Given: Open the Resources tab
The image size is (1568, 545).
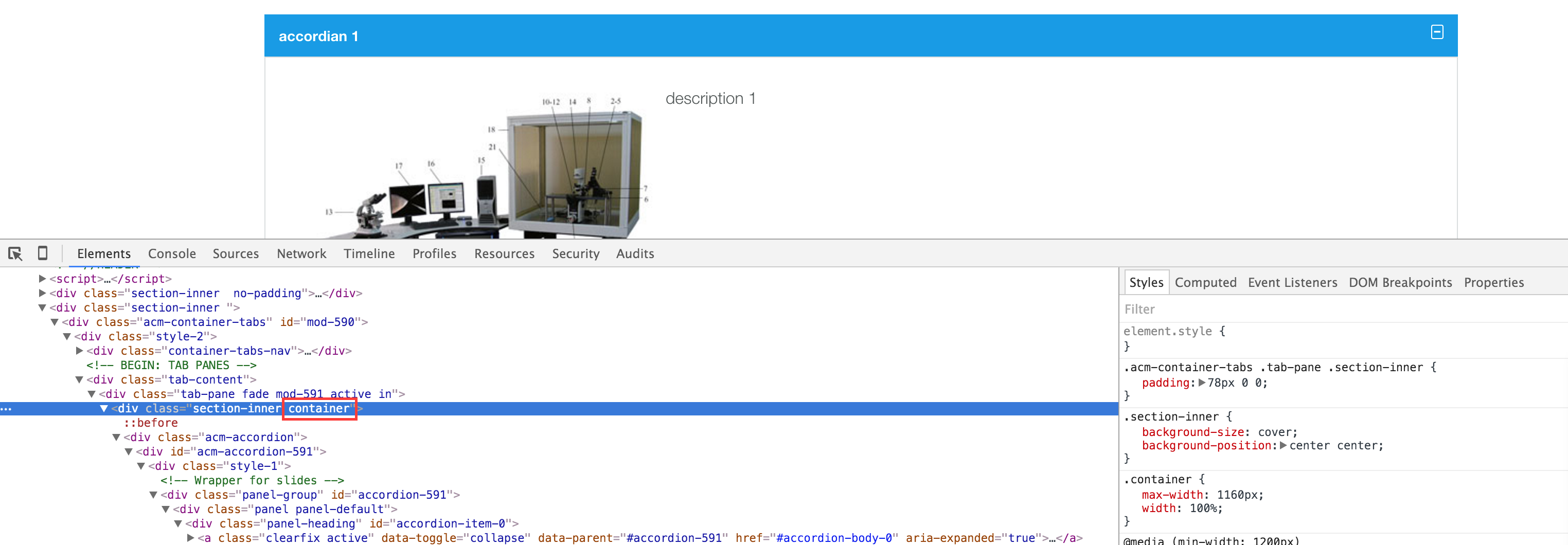Looking at the screenshot, I should click(504, 253).
